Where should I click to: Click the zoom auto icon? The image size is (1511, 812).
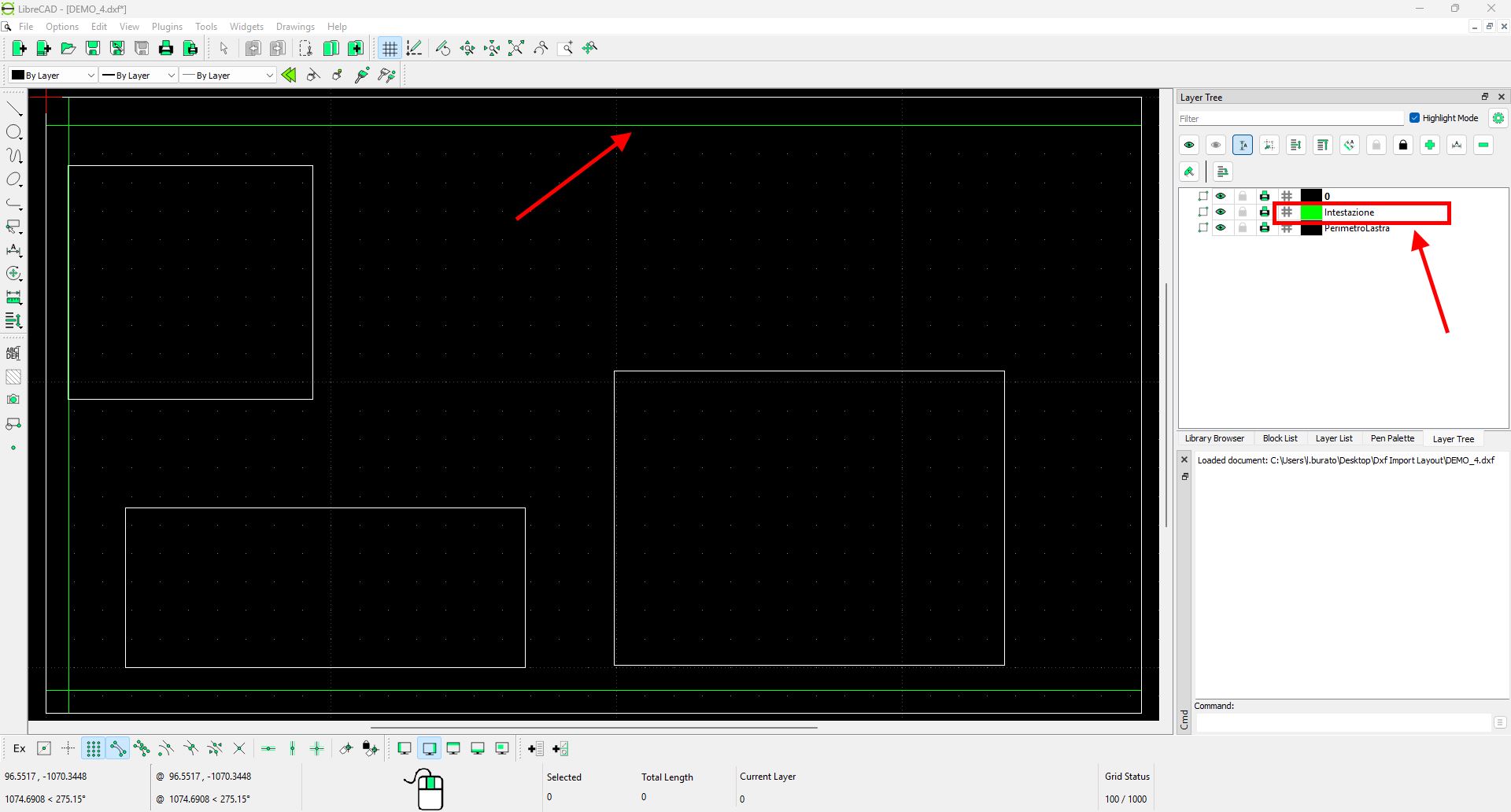516,49
